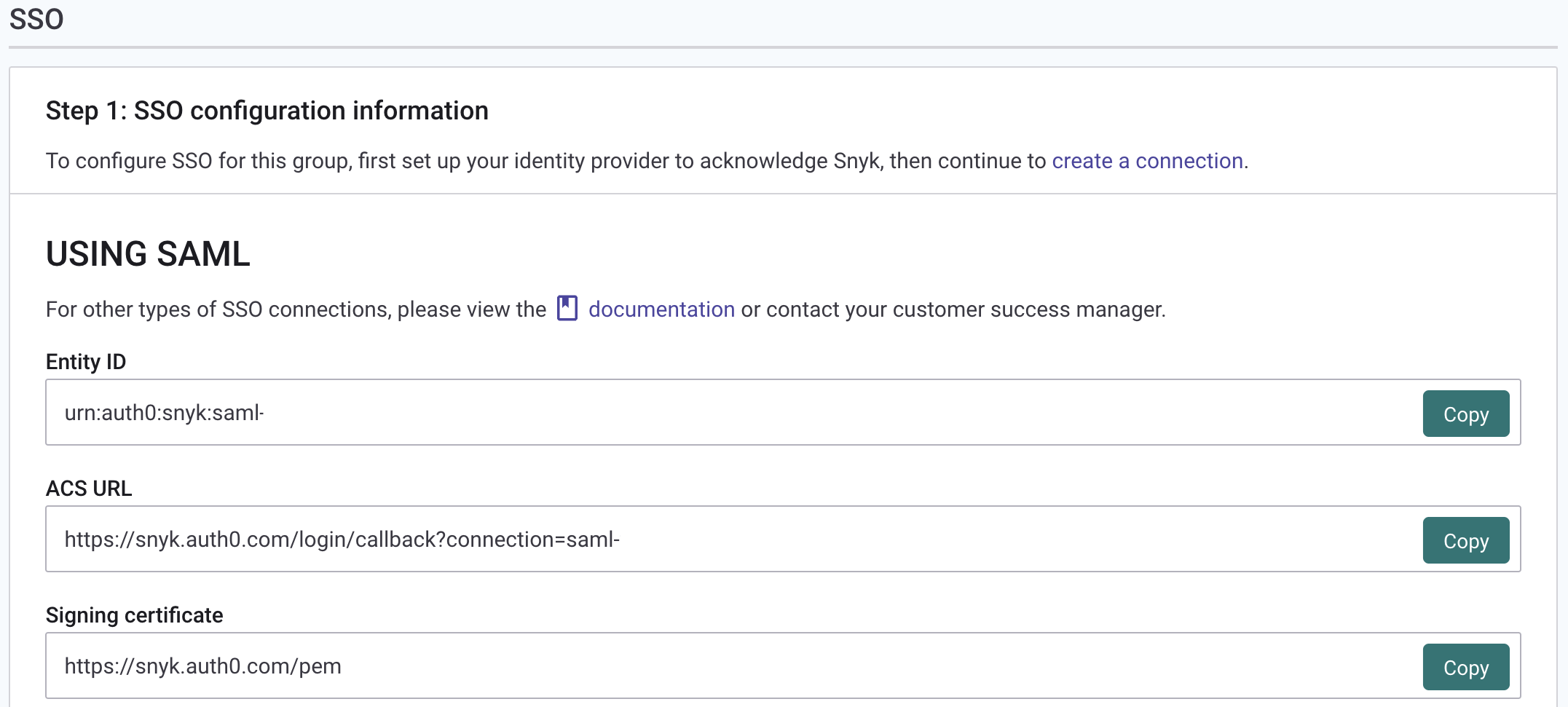
Task: Click the Entity ID label
Action: (85, 361)
